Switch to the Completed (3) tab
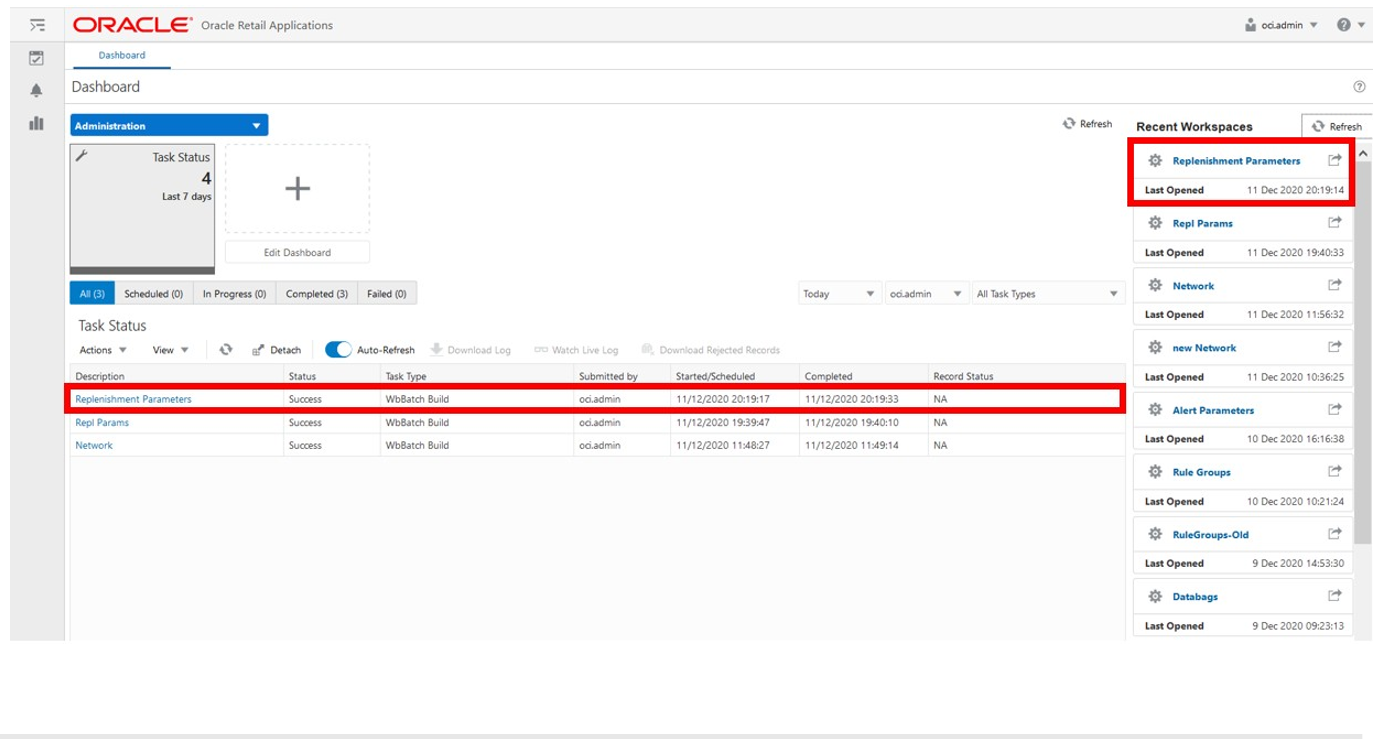The height and width of the screenshot is (748, 1386). (x=317, y=294)
